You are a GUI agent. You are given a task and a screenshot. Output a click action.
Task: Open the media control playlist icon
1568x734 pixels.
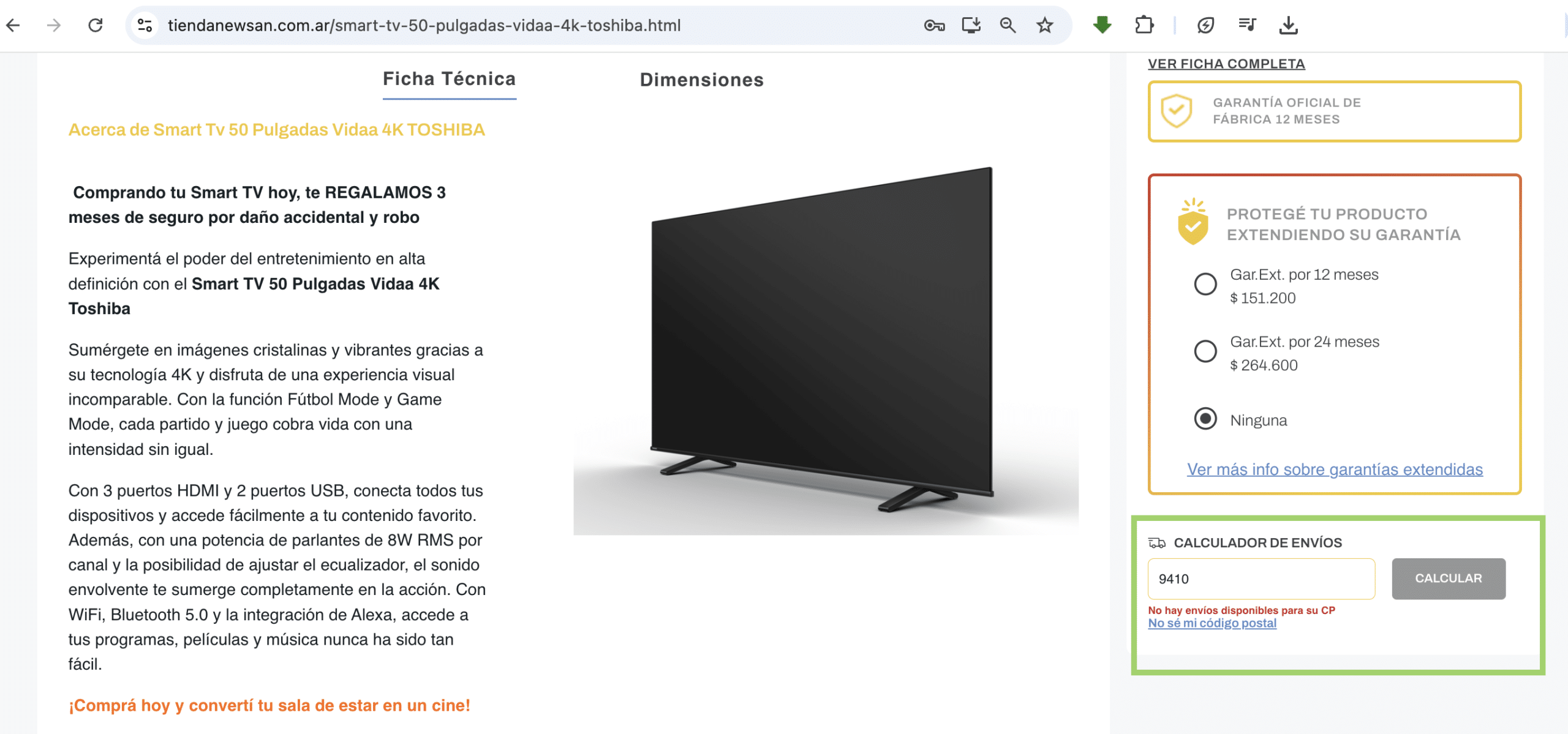[1247, 25]
